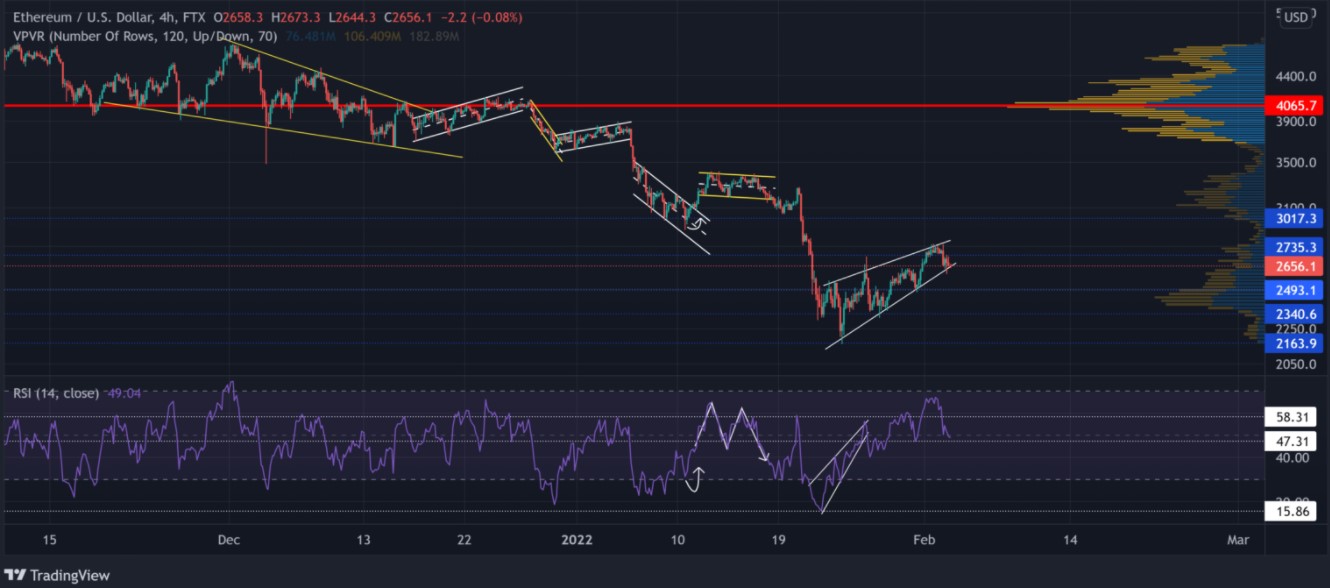The width and height of the screenshot is (1330, 588).
Task: Click the Dec marker on time axis
Action: coord(228,540)
